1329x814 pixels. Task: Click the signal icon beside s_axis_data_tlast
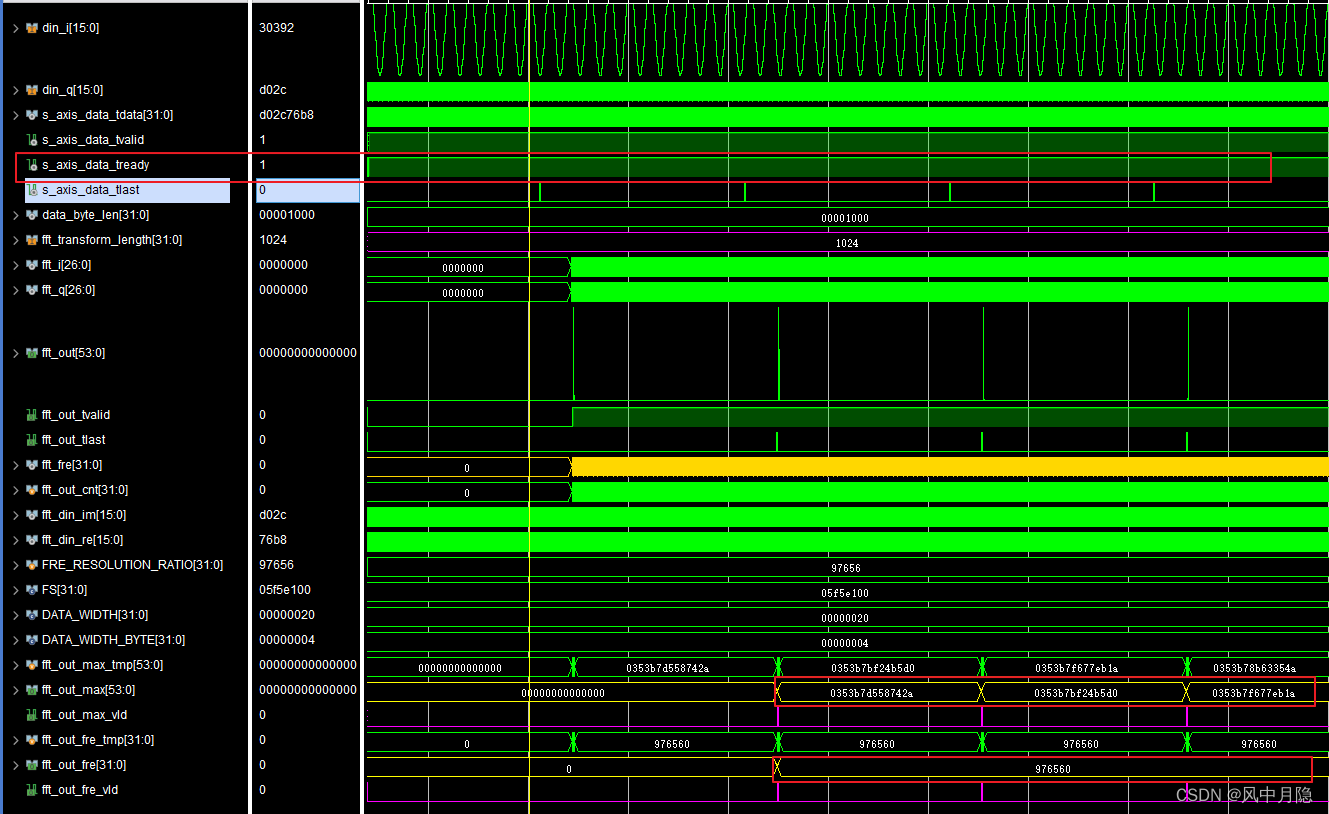tap(32, 190)
